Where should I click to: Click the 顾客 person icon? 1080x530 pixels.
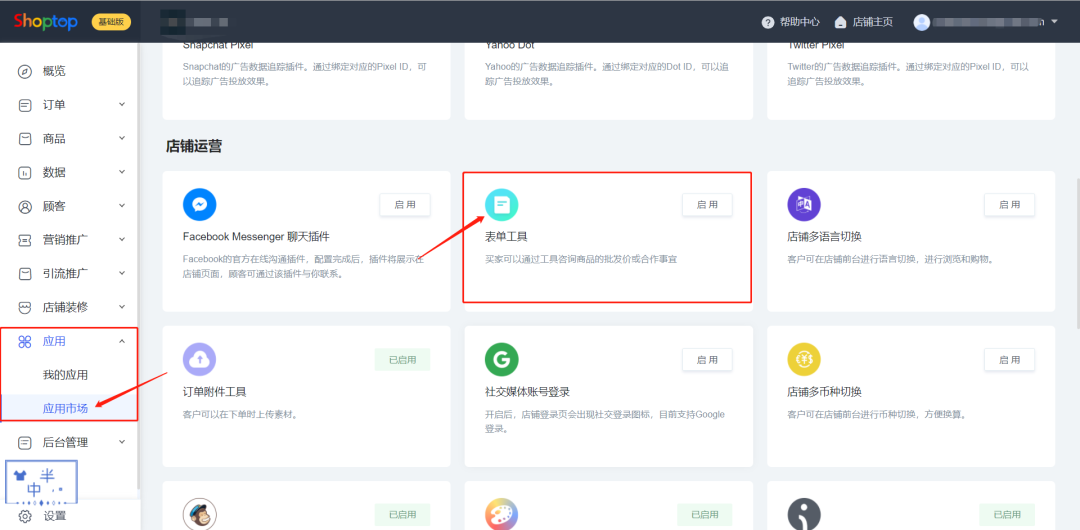tap(25, 206)
